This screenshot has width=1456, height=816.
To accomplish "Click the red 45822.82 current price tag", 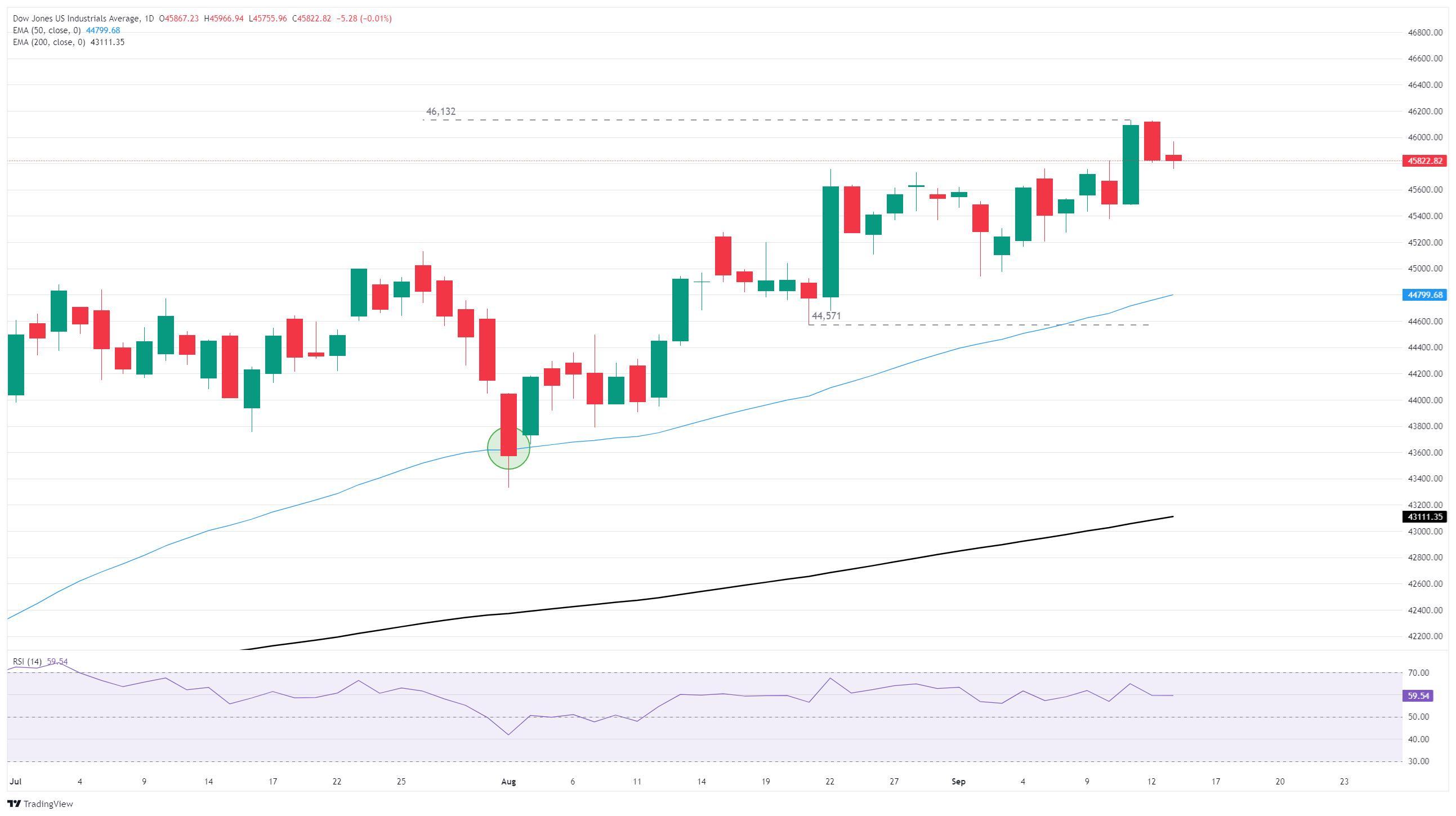I will 1424,160.
